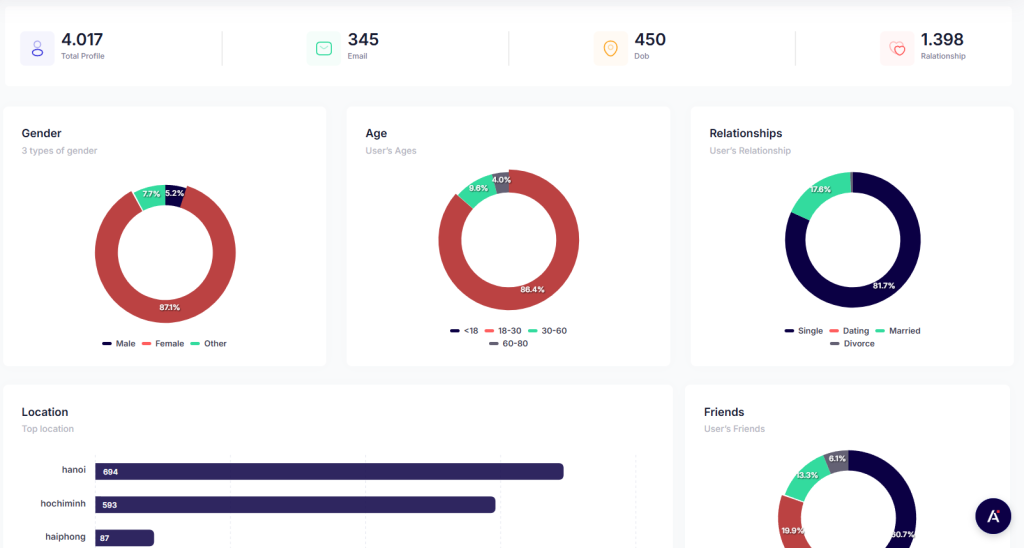The width and height of the screenshot is (1024, 548).
Task: Click the 4.0% slice in Age donut
Action: tap(501, 181)
